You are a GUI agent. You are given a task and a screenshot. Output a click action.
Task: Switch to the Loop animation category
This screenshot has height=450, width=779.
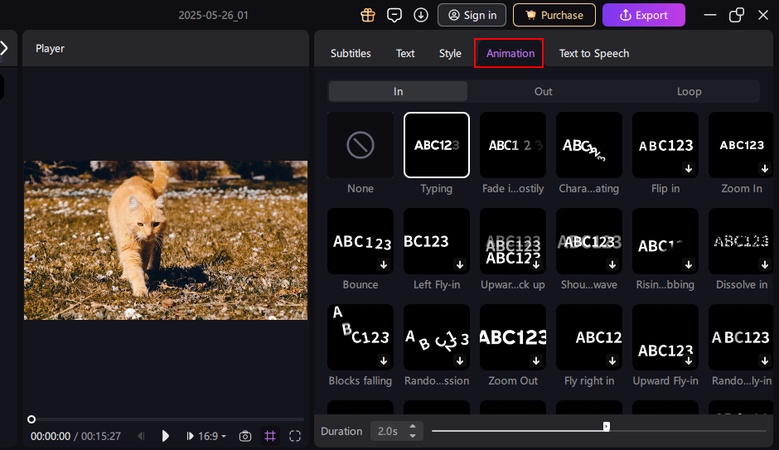(689, 91)
